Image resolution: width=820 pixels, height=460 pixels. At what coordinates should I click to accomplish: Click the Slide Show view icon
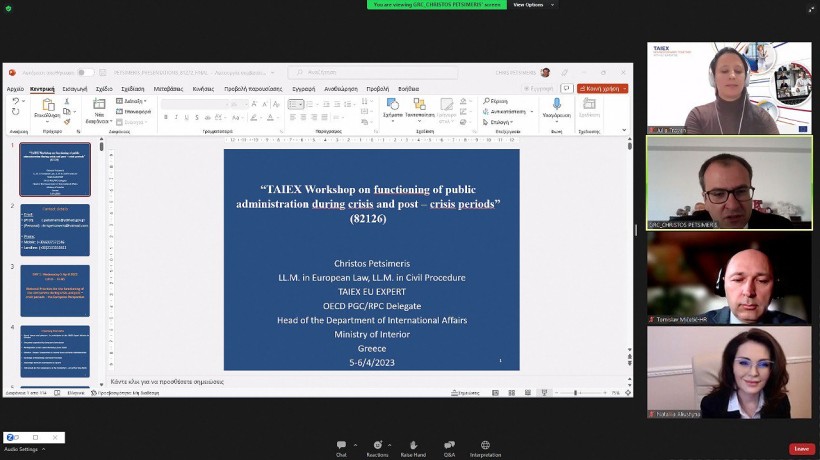point(544,393)
